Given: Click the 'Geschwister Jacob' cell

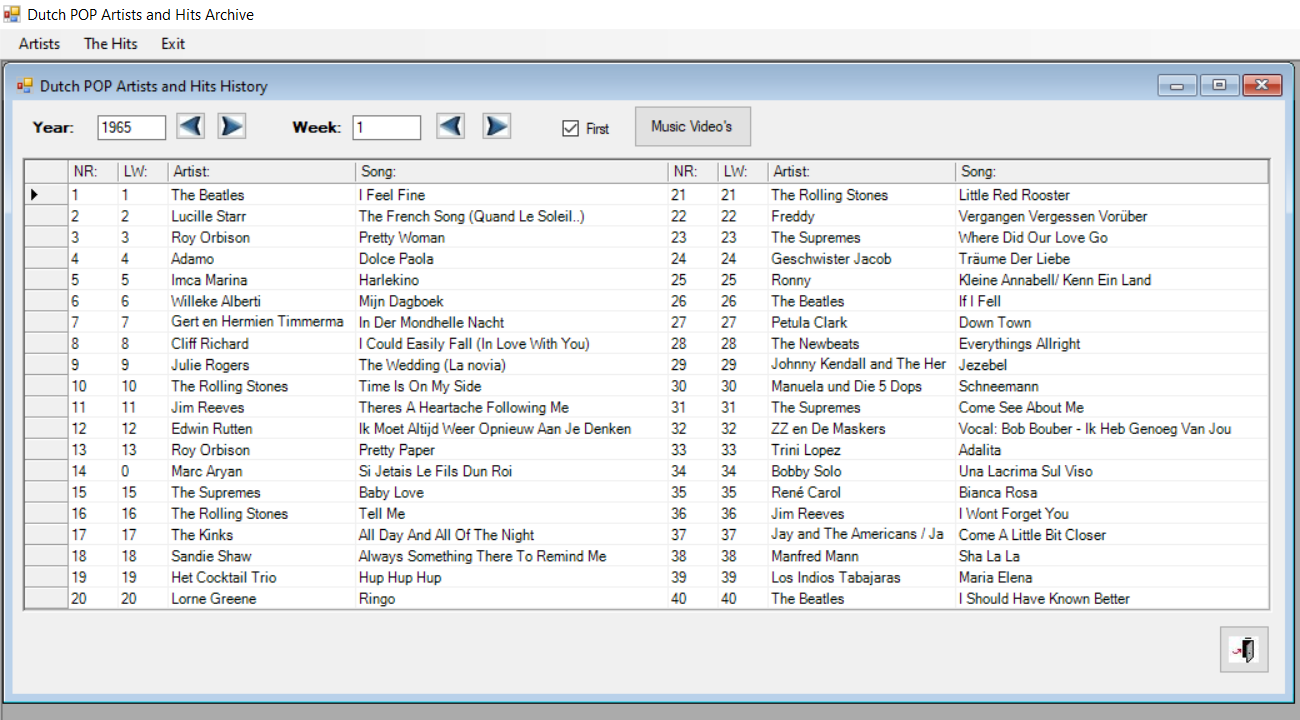Looking at the screenshot, I should click(x=861, y=259).
